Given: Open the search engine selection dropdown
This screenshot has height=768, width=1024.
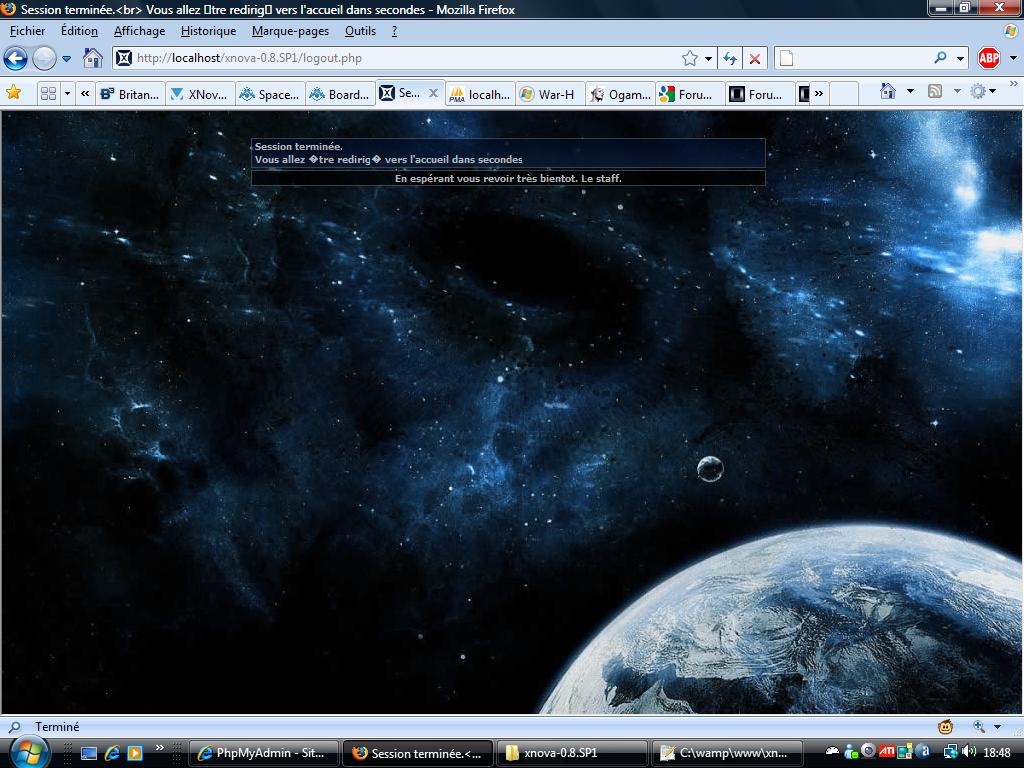Looking at the screenshot, I should tap(961, 59).
